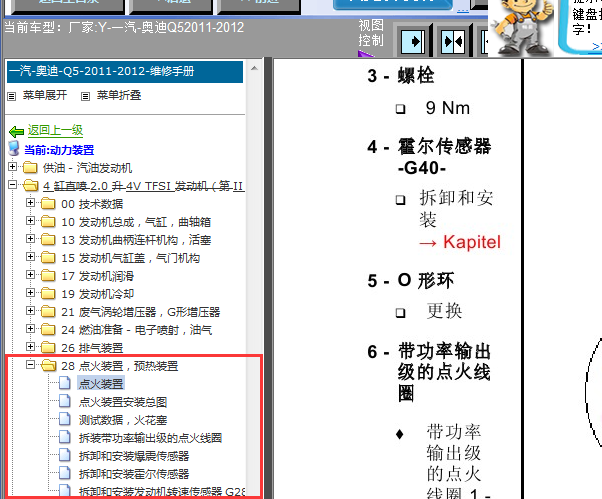Click the 菜单折叠 list icon
Viewport: 602px width, 499px height.
click(x=85, y=96)
